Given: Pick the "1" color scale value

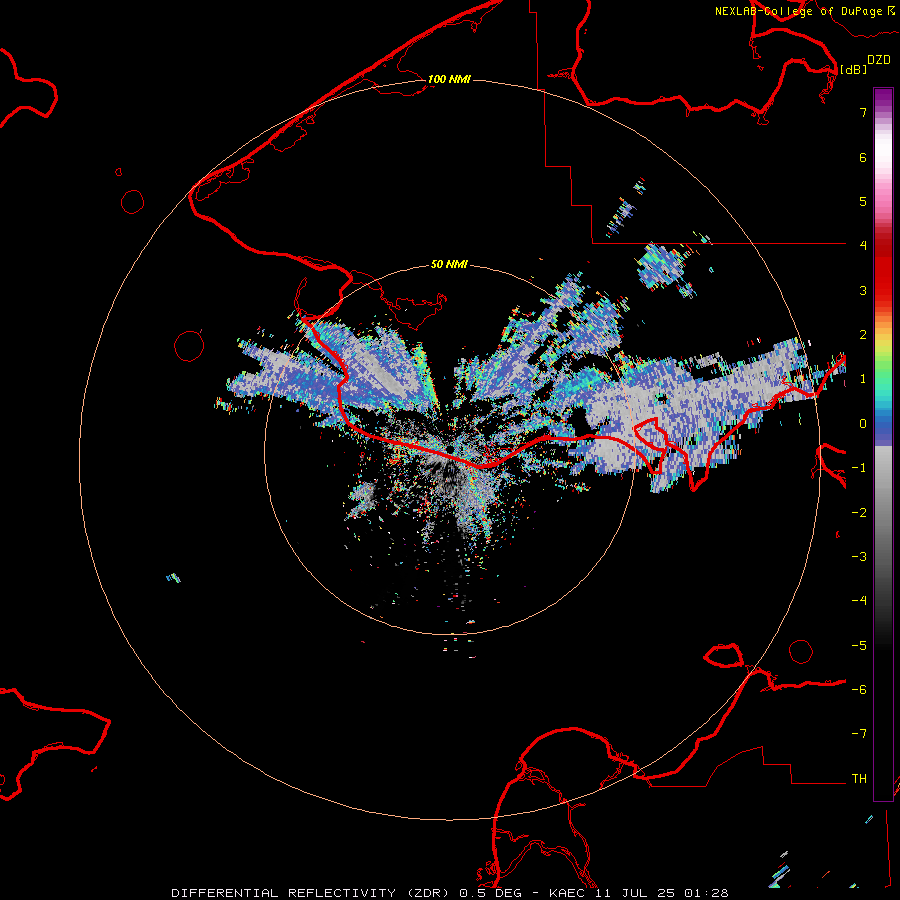Looking at the screenshot, I should click(x=863, y=379).
